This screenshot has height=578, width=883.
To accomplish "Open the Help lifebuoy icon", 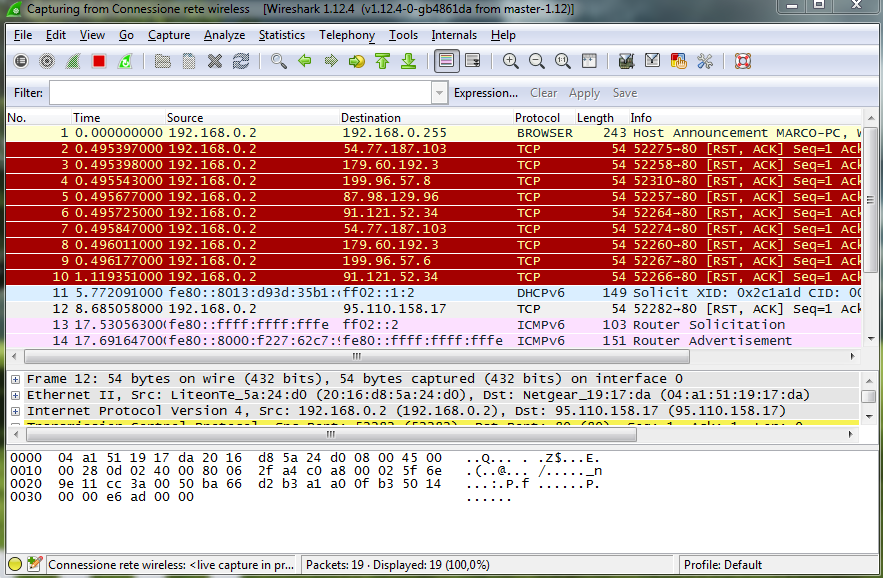I will (x=742, y=61).
